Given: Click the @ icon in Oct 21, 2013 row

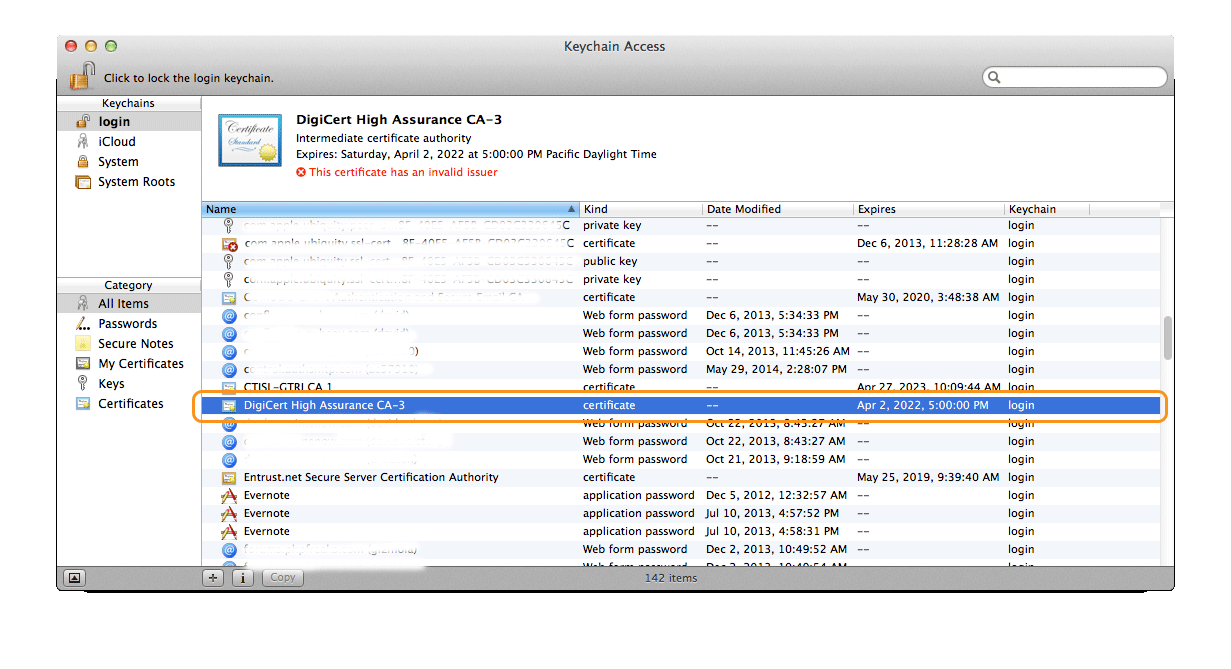Looking at the screenshot, I should click(x=229, y=459).
